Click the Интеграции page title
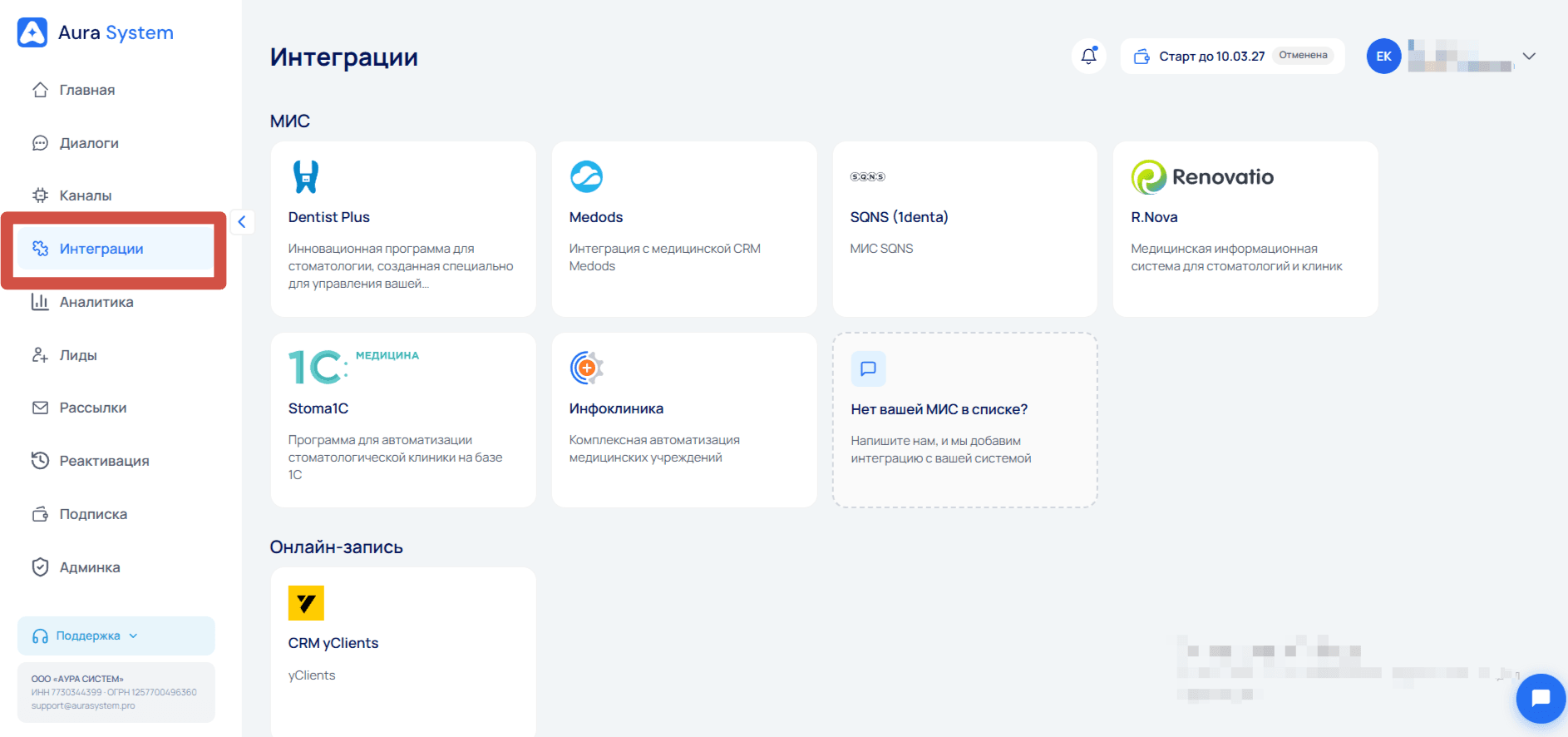 pyautogui.click(x=344, y=57)
